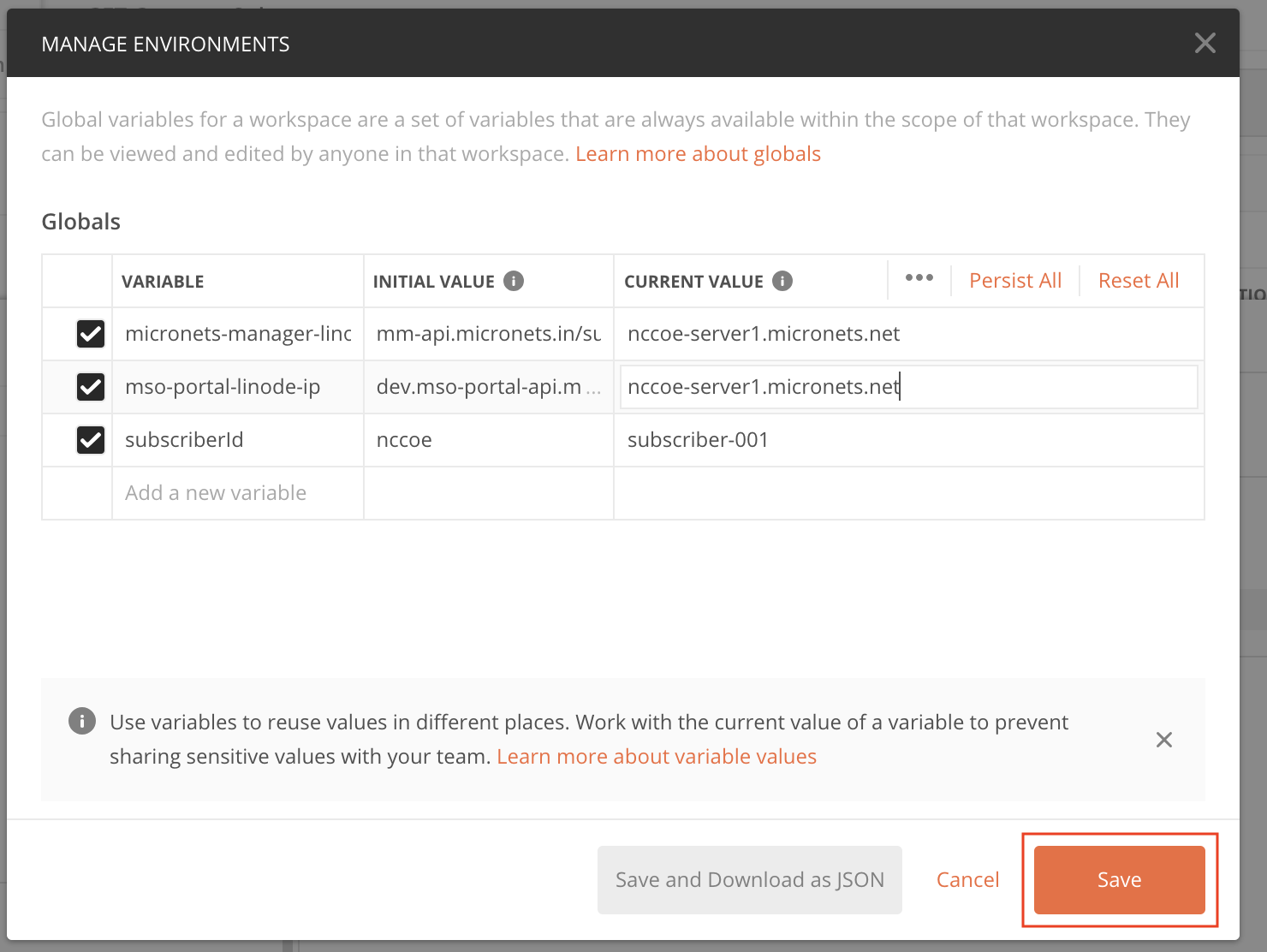Click initial value nccoe cell
The height and width of the screenshot is (952, 1267).
point(489,440)
